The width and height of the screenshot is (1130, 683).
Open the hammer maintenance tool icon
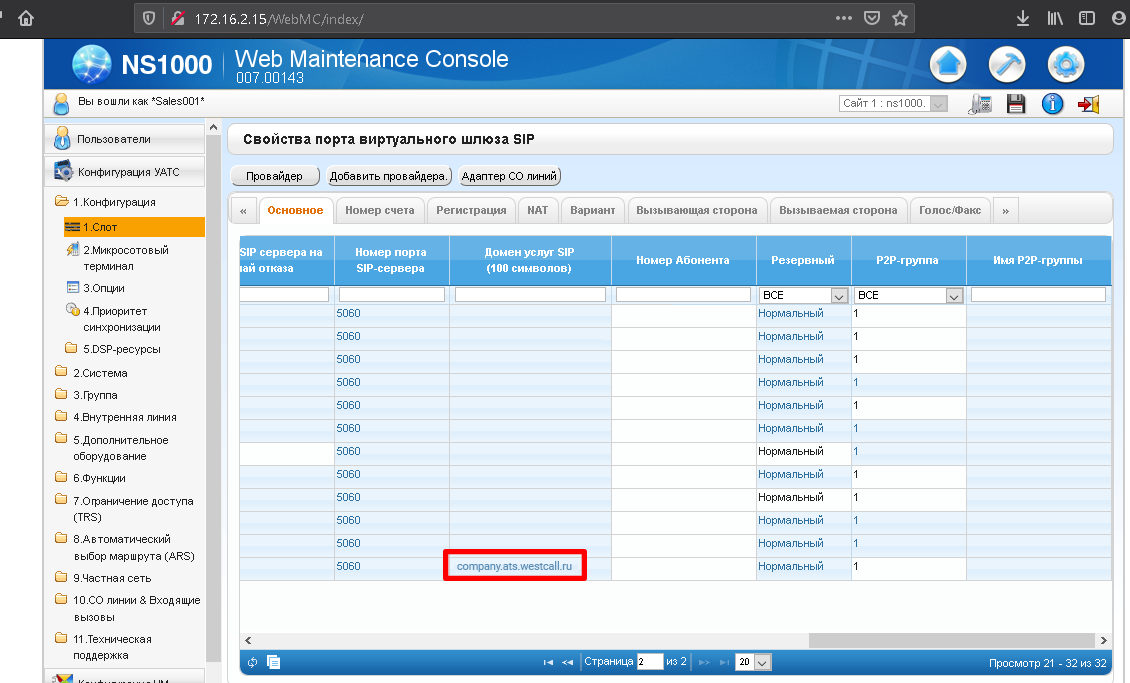point(1006,65)
